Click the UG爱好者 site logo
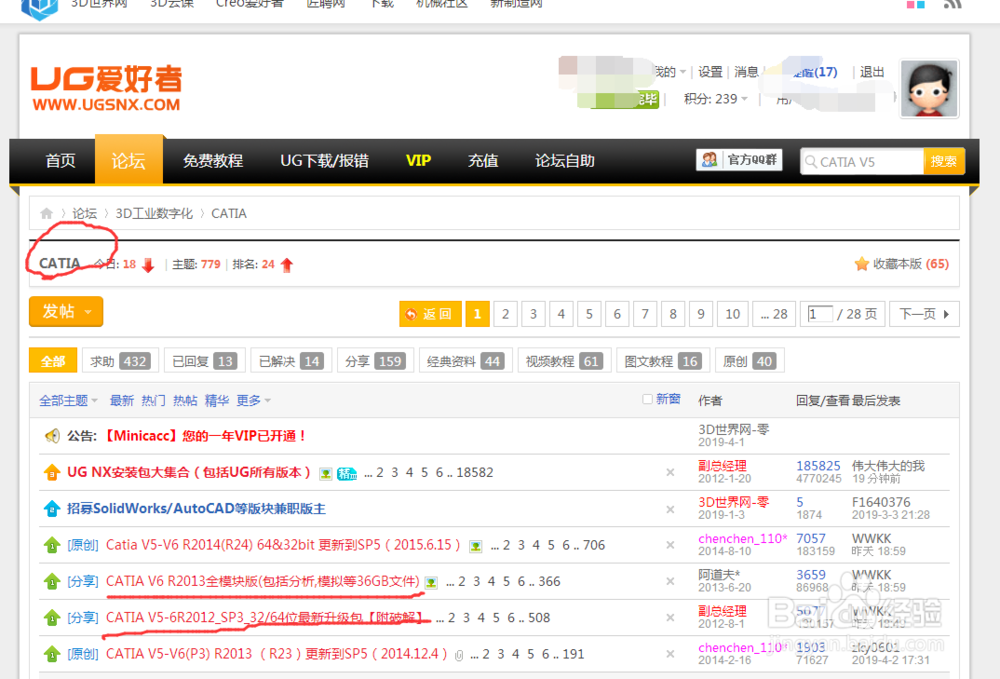 [x=107, y=88]
